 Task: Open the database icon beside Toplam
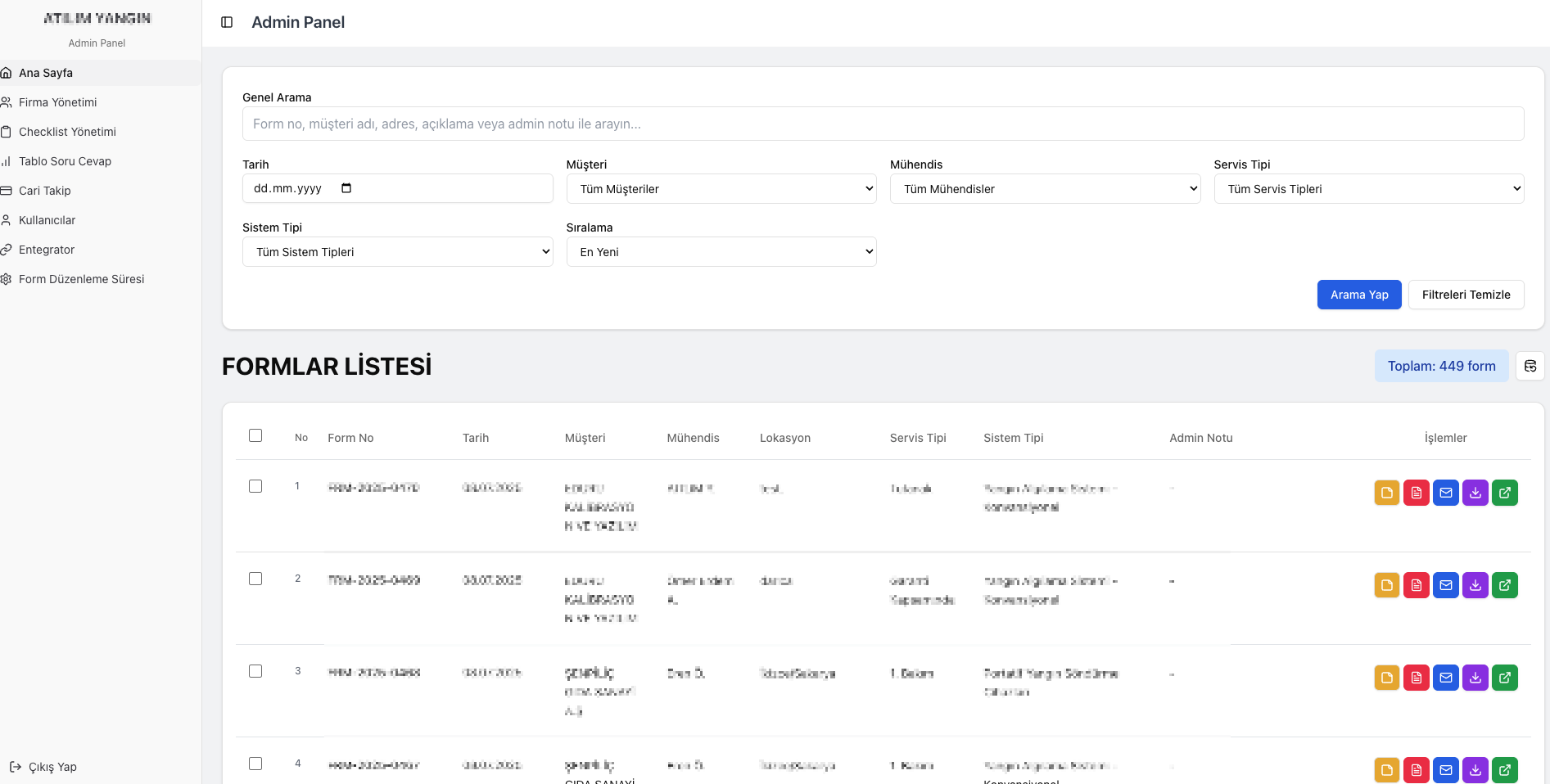(1530, 366)
